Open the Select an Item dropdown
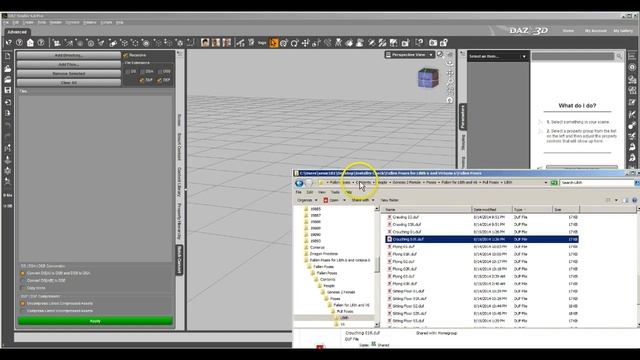Screen dimensions: 640x360 498,56
